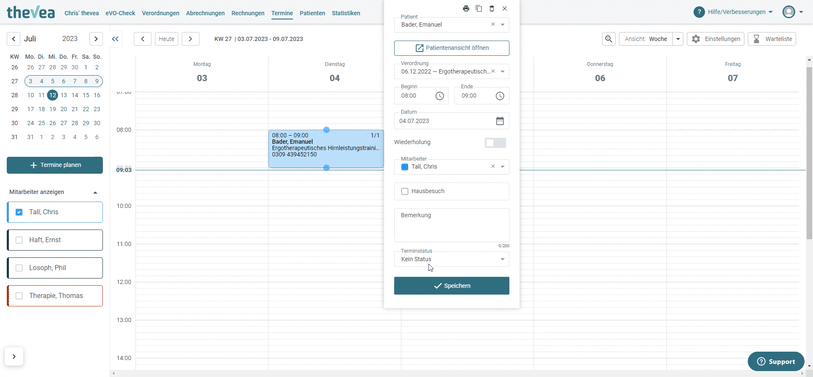Check the Hausbesuch checkbox
Screen dimensions: 813x377
coord(405,191)
